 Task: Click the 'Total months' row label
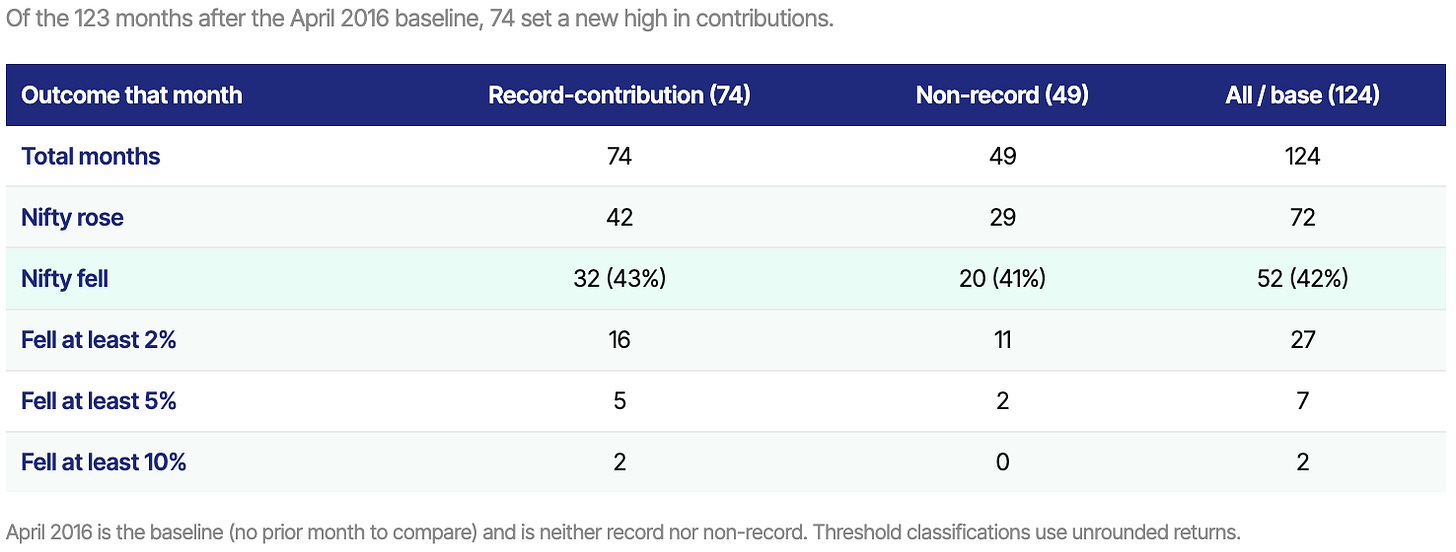coord(91,156)
